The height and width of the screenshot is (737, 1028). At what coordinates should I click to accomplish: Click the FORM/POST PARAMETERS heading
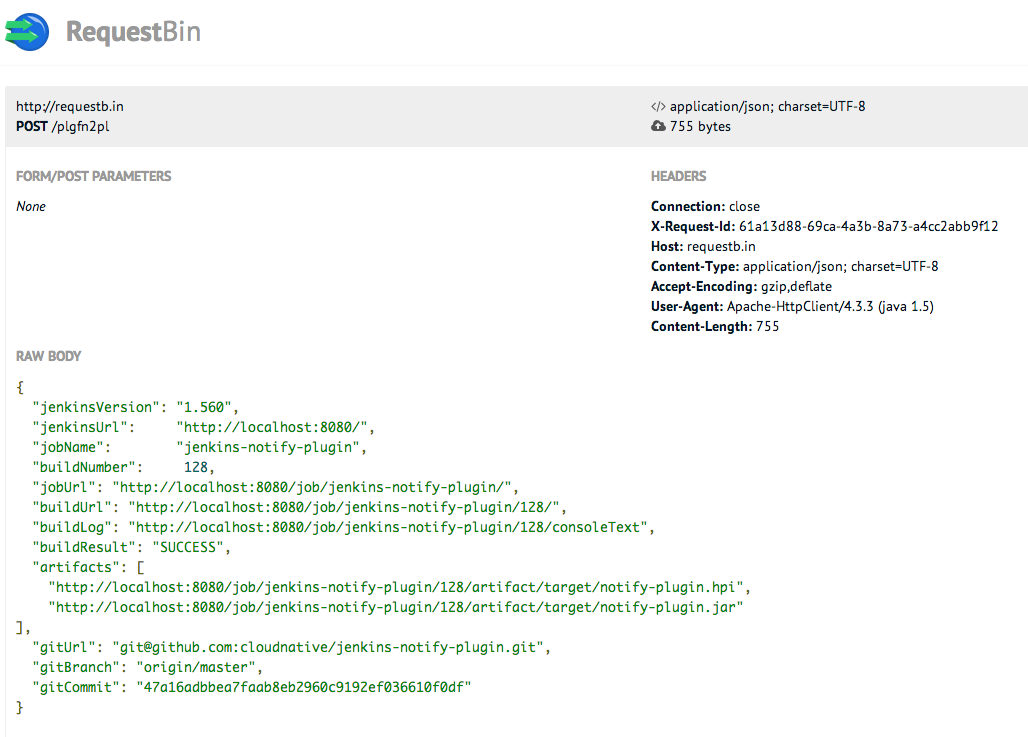click(93, 176)
